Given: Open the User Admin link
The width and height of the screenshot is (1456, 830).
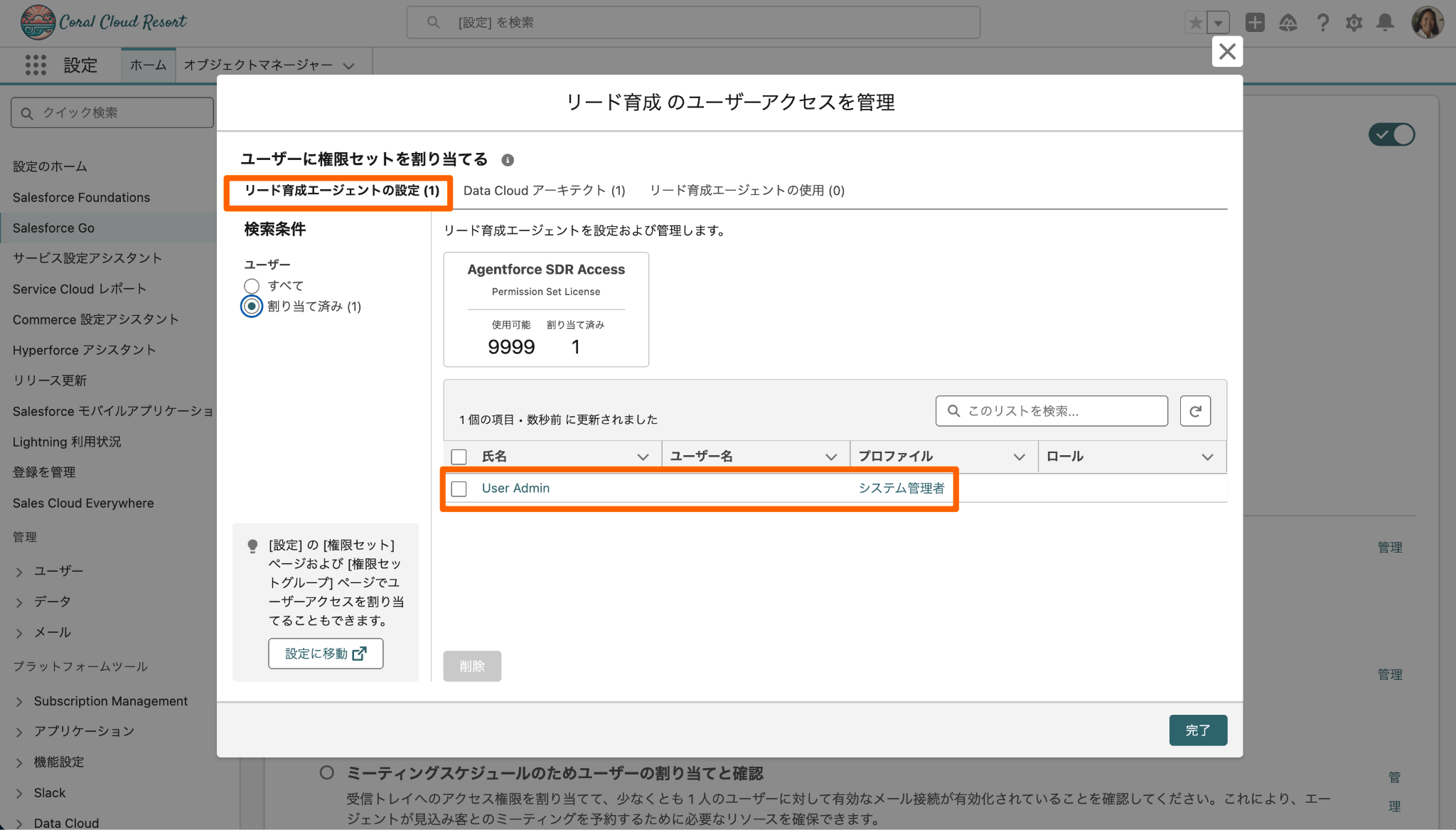Looking at the screenshot, I should pyautogui.click(x=515, y=489).
